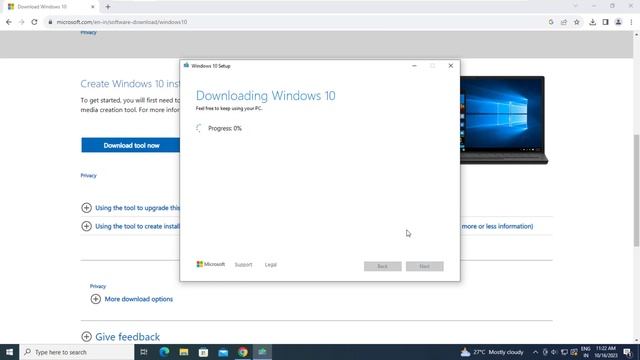Click the site lock icon

click(50, 22)
